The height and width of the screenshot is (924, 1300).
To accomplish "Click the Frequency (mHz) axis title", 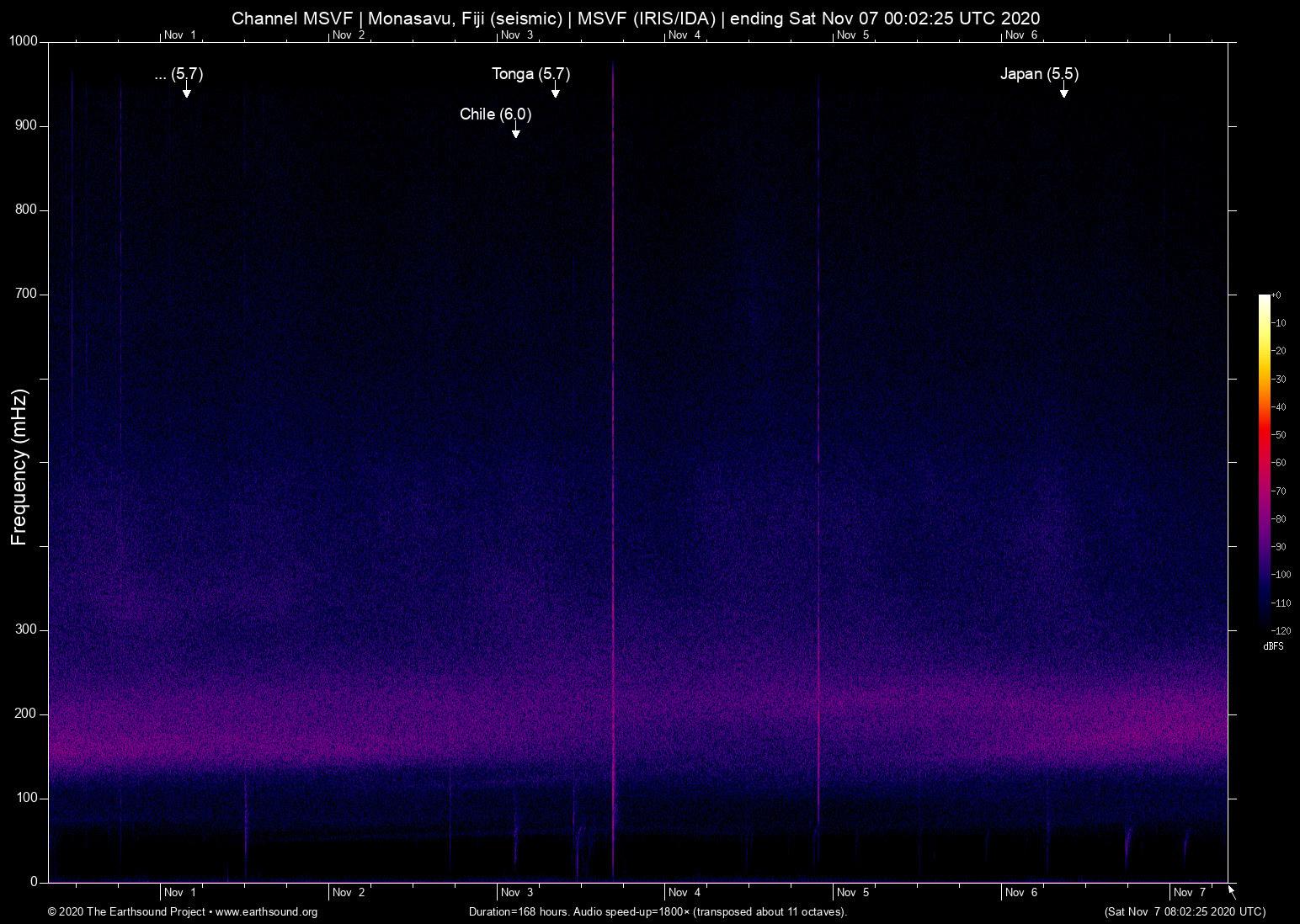I will [x=19, y=467].
